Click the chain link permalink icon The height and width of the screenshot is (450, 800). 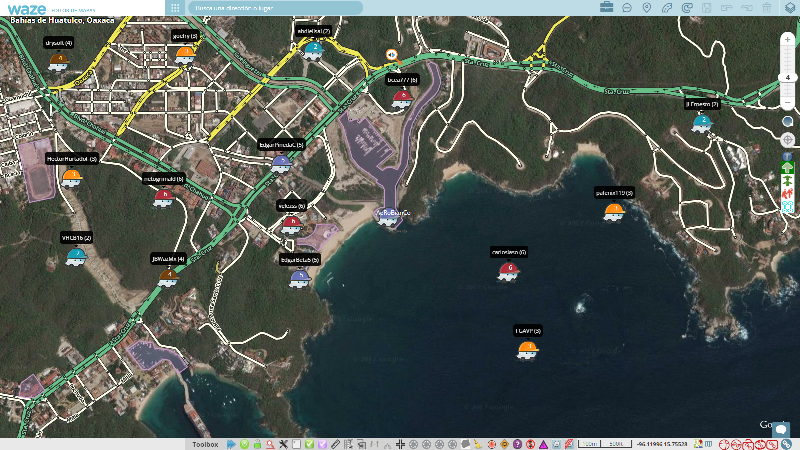click(786, 444)
